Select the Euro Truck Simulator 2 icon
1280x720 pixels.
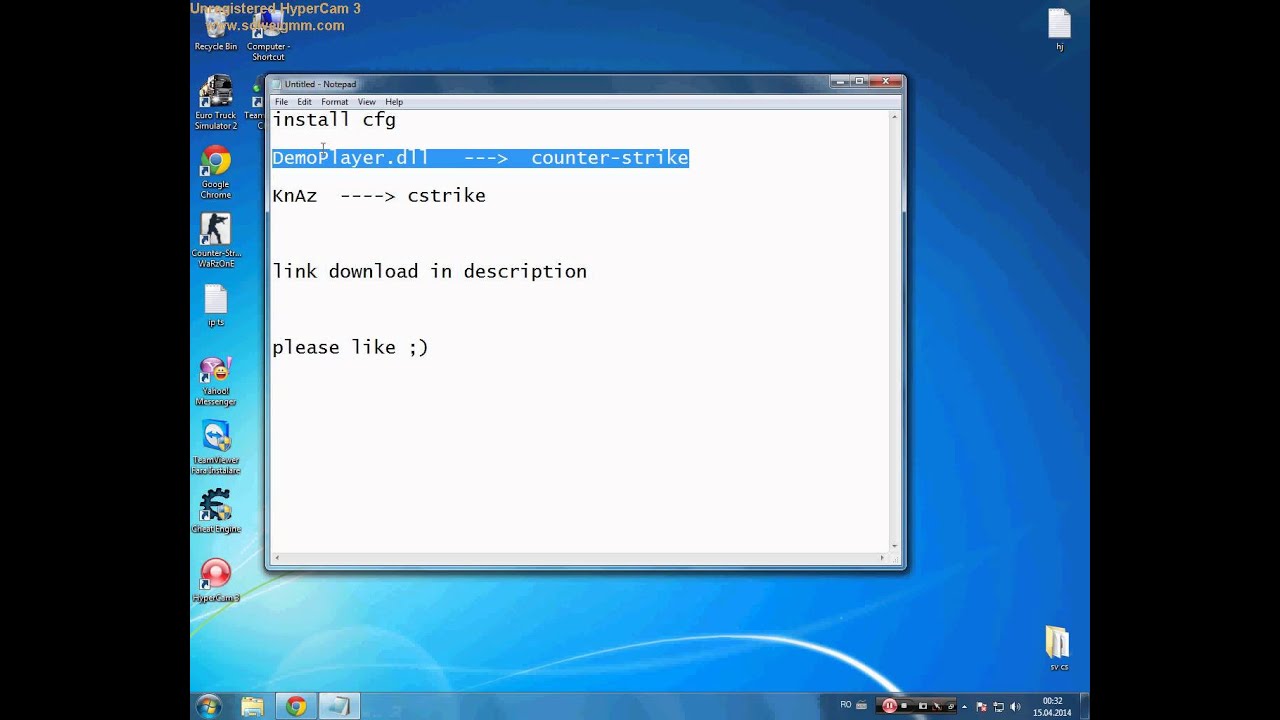click(x=216, y=103)
